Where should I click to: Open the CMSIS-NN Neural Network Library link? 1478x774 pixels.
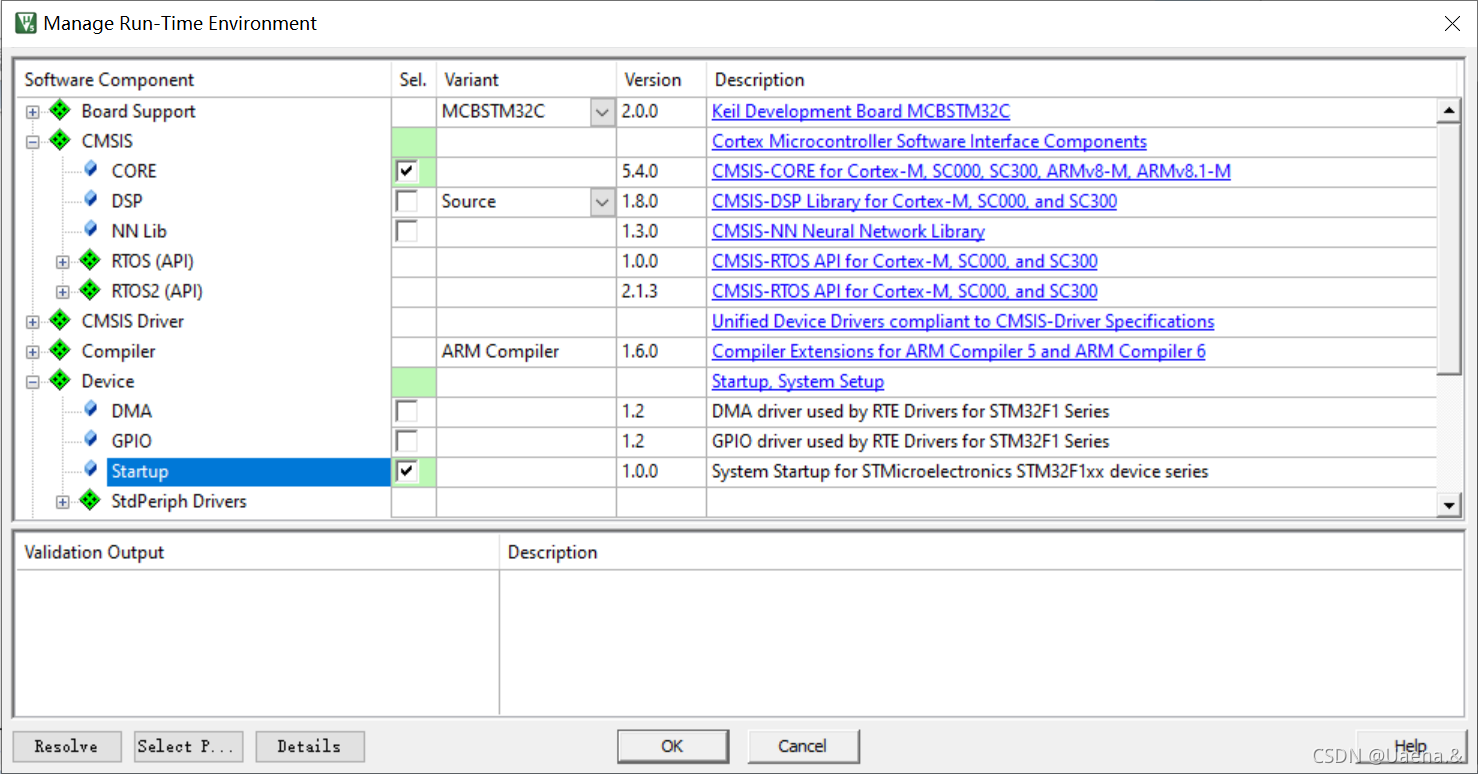click(848, 231)
